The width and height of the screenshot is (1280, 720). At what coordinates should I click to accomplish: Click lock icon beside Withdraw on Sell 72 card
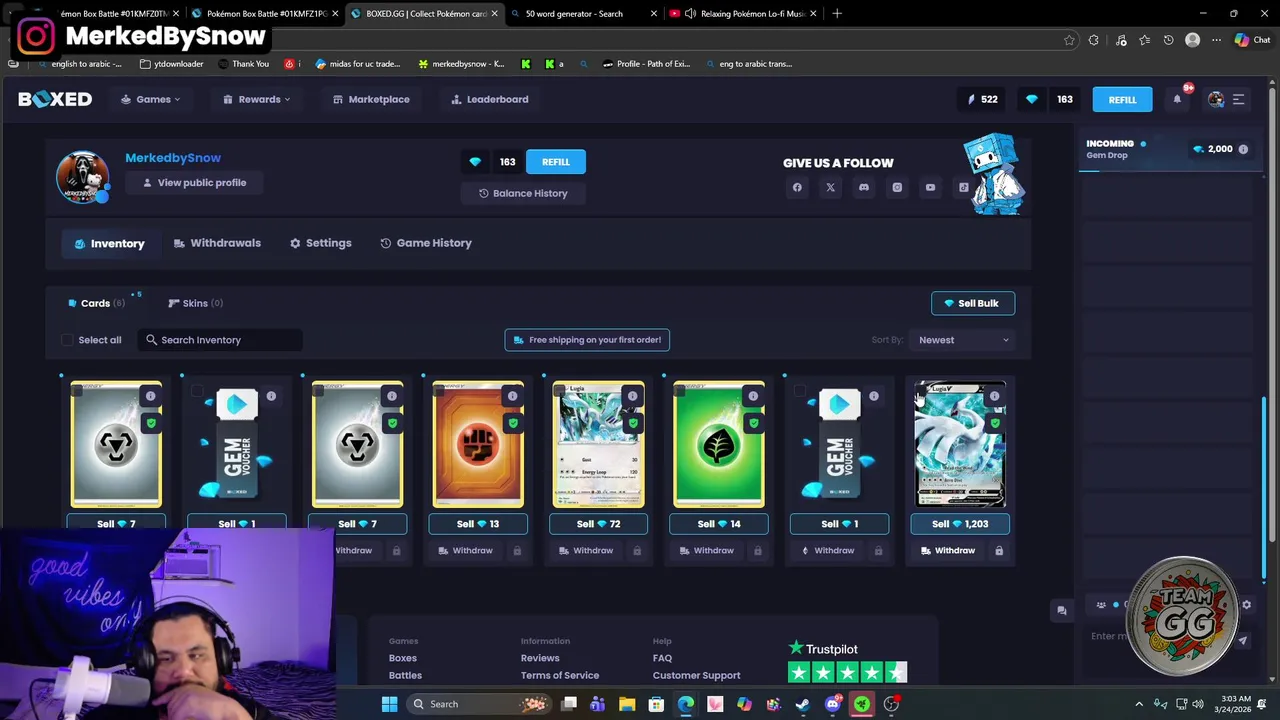point(637,550)
